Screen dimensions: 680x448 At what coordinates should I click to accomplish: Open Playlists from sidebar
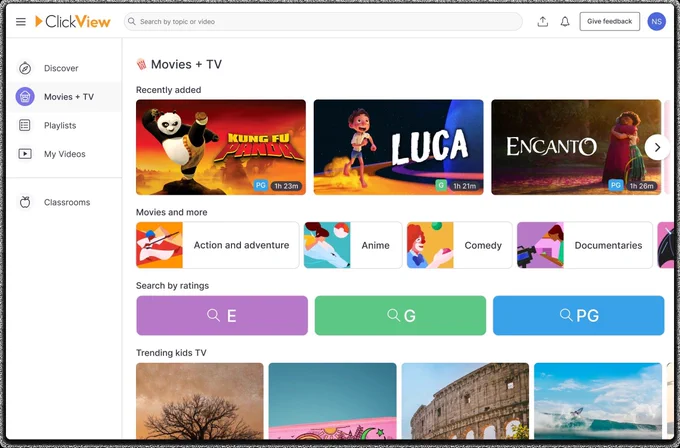point(64,125)
